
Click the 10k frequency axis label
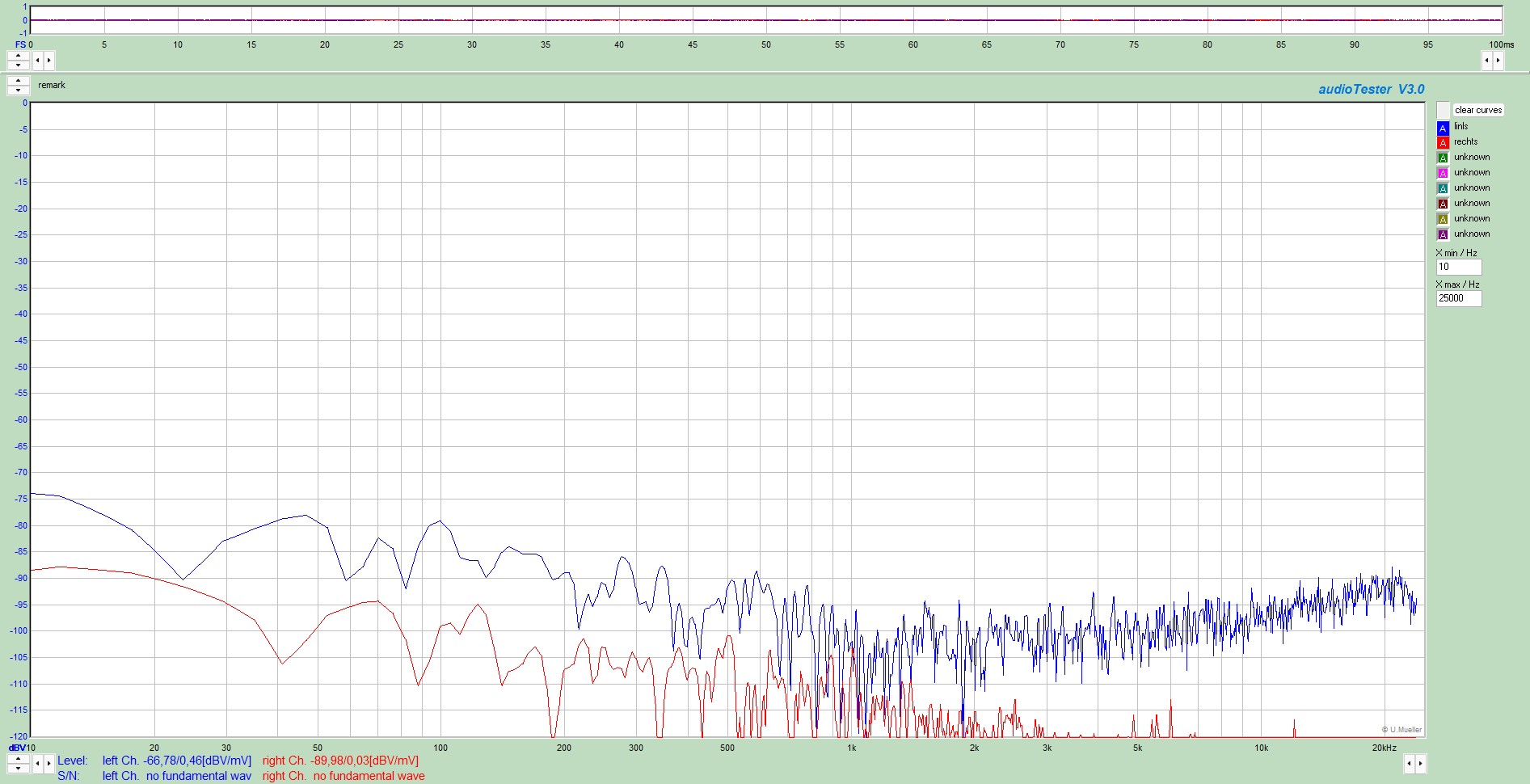pos(1261,748)
